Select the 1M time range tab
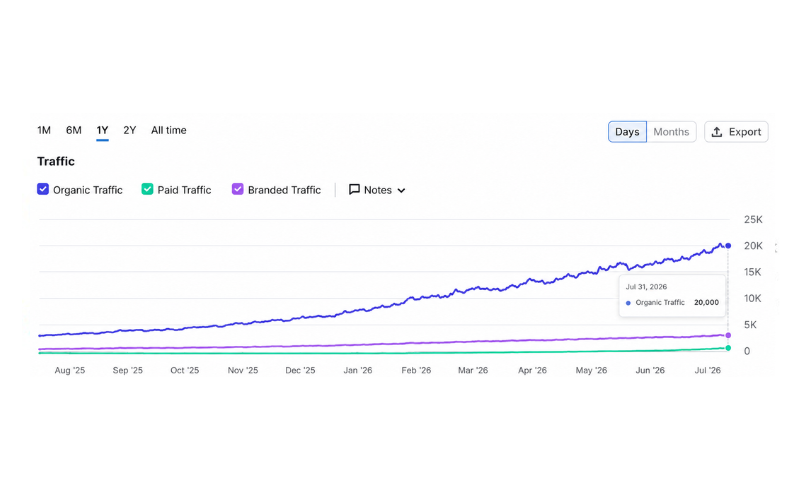This screenshot has width=800, height=500. pos(44,131)
